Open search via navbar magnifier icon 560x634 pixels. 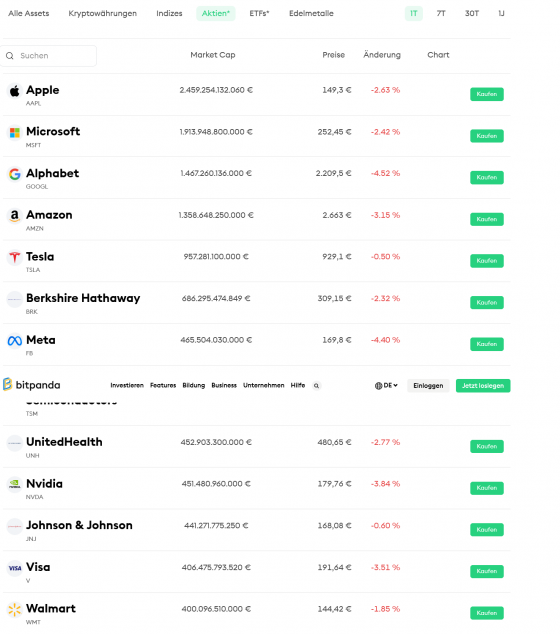coord(317,386)
